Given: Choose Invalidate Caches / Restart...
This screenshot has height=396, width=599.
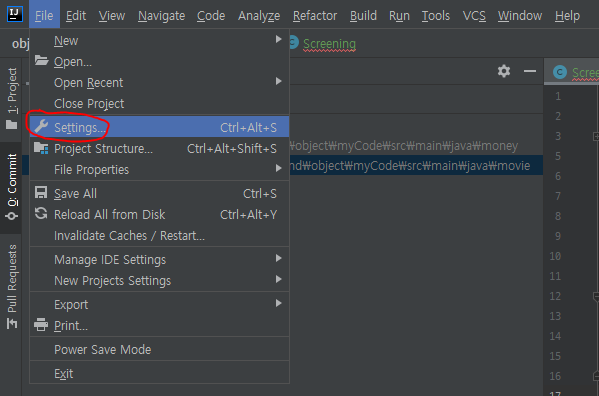Looking at the screenshot, I should (159, 235).
